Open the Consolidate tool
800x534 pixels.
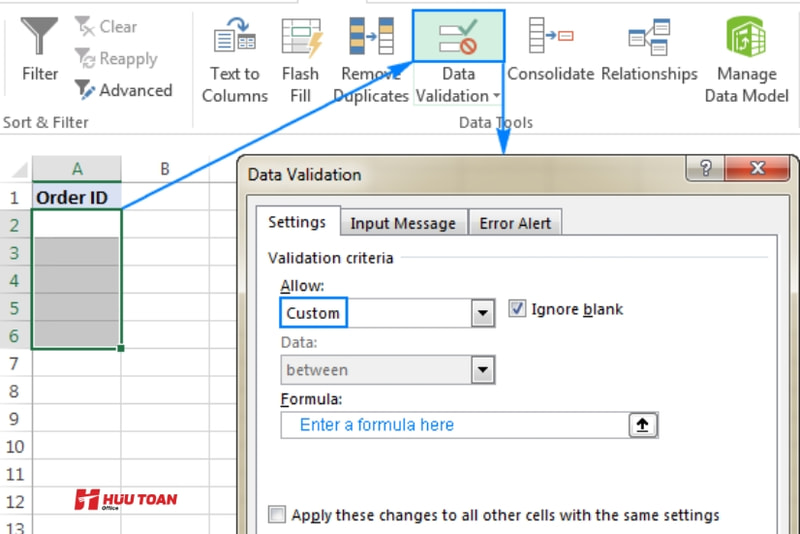tap(551, 49)
